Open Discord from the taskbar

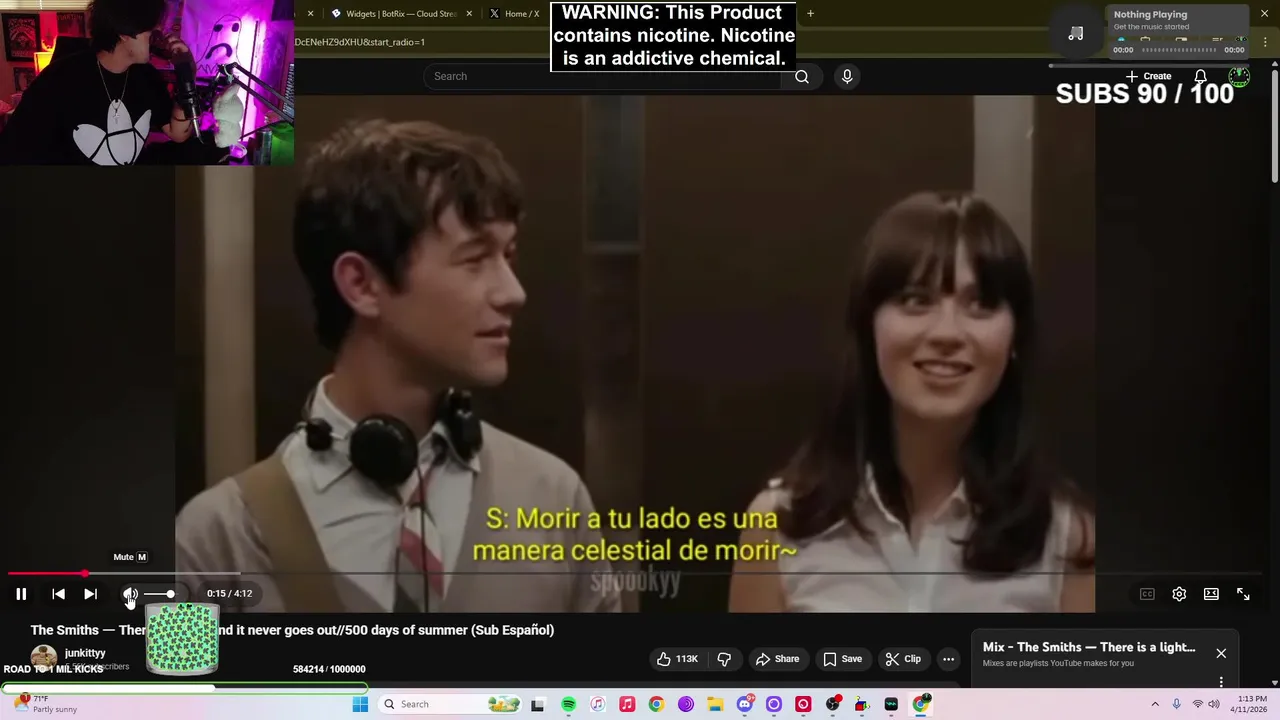pos(745,705)
